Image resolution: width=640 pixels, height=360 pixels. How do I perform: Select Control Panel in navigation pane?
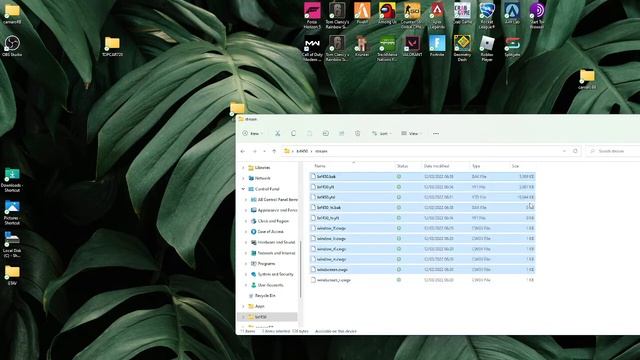pos(267,189)
